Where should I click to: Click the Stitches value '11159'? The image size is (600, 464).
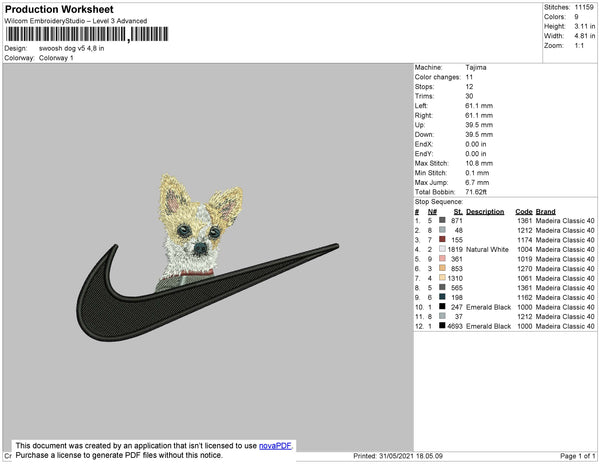click(584, 7)
